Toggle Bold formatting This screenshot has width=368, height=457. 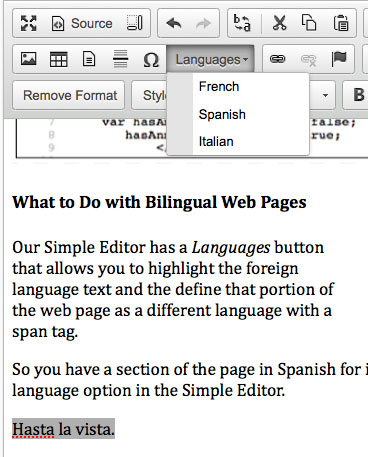point(359,95)
